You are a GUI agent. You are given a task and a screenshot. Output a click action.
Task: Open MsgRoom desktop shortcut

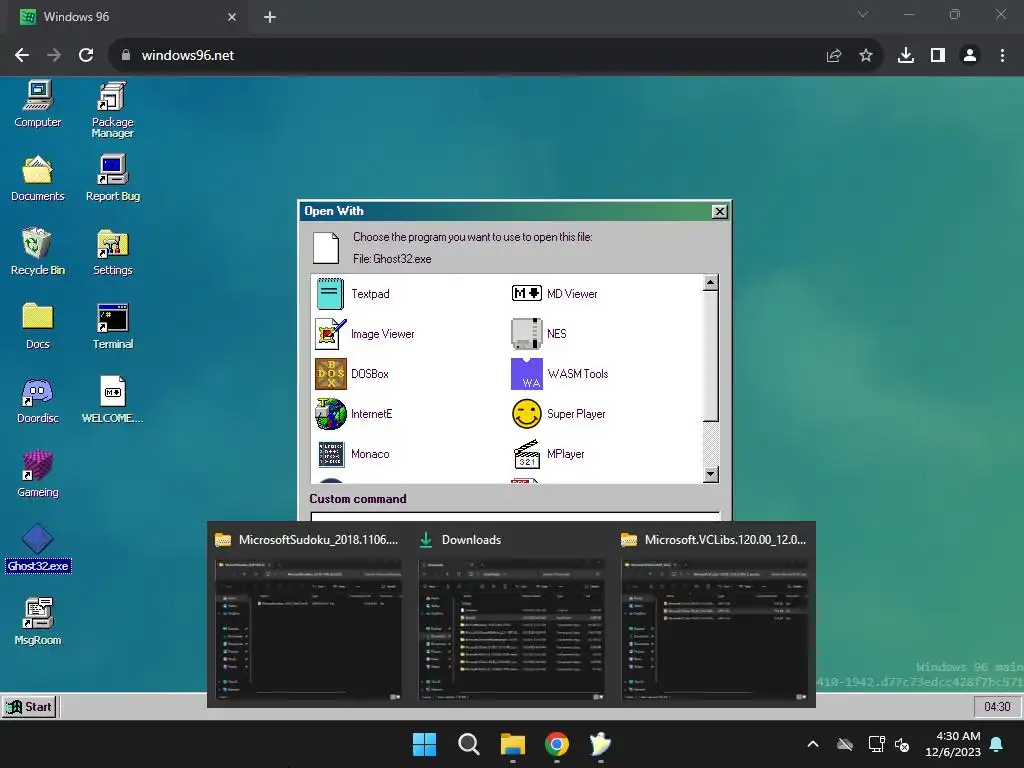tap(37, 622)
